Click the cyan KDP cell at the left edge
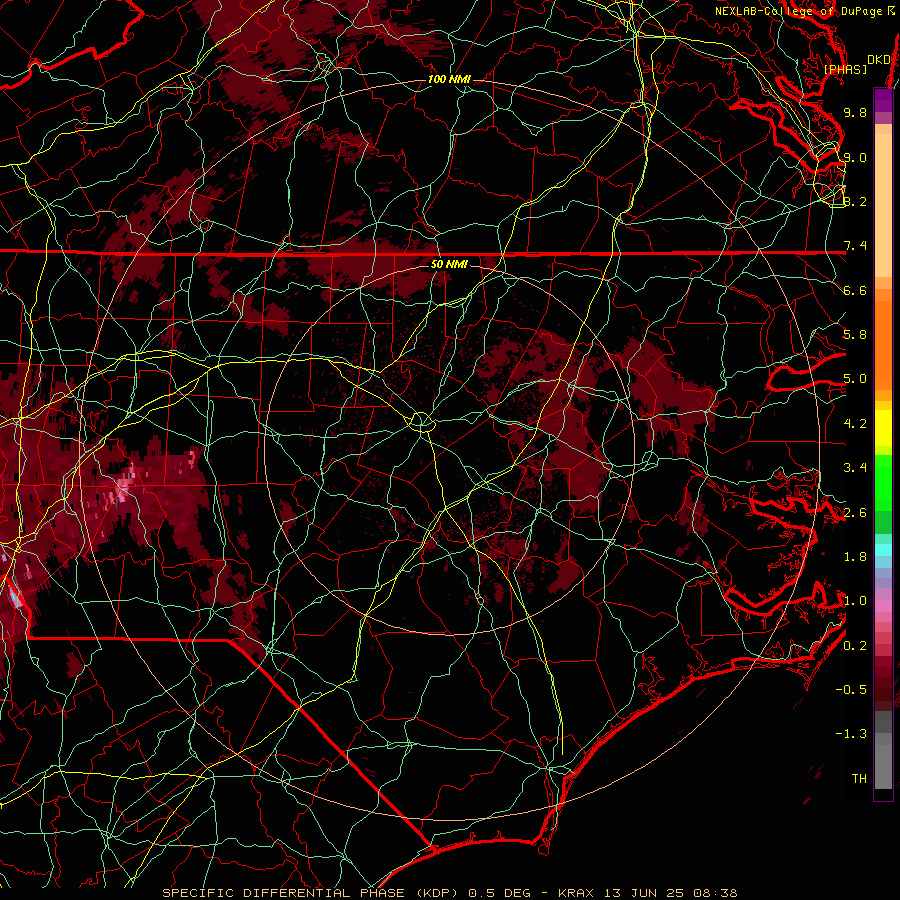Viewport: 900px width, 900px height. 15,595
